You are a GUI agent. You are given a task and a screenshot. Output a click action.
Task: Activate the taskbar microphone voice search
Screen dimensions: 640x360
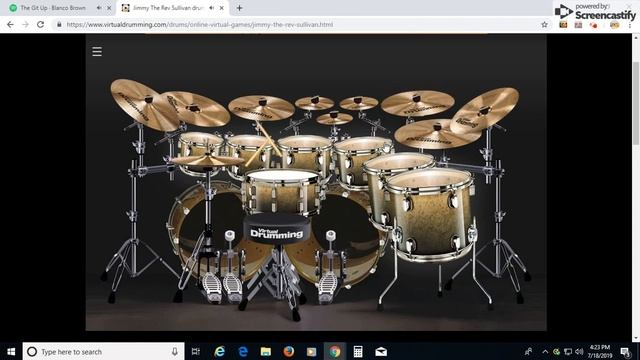point(175,351)
